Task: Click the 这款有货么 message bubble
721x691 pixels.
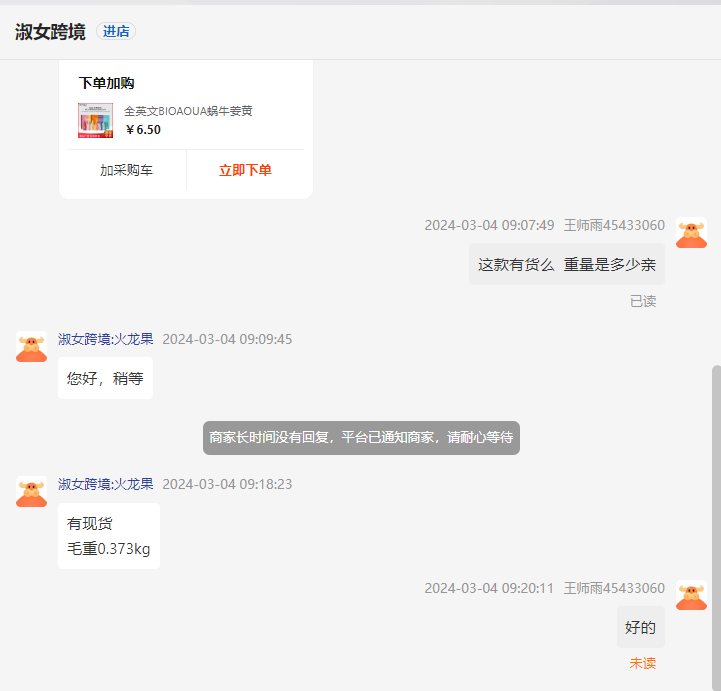Action: click(x=566, y=265)
